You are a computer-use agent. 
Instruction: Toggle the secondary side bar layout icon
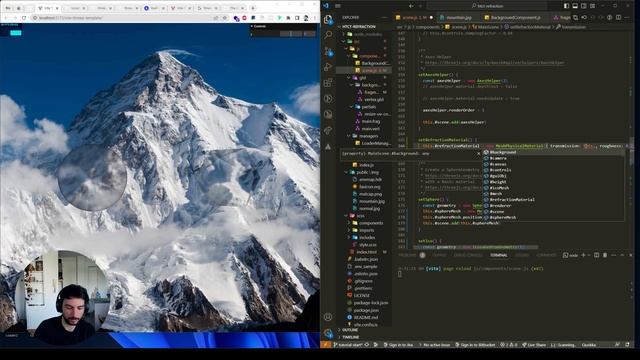coord(584,6)
